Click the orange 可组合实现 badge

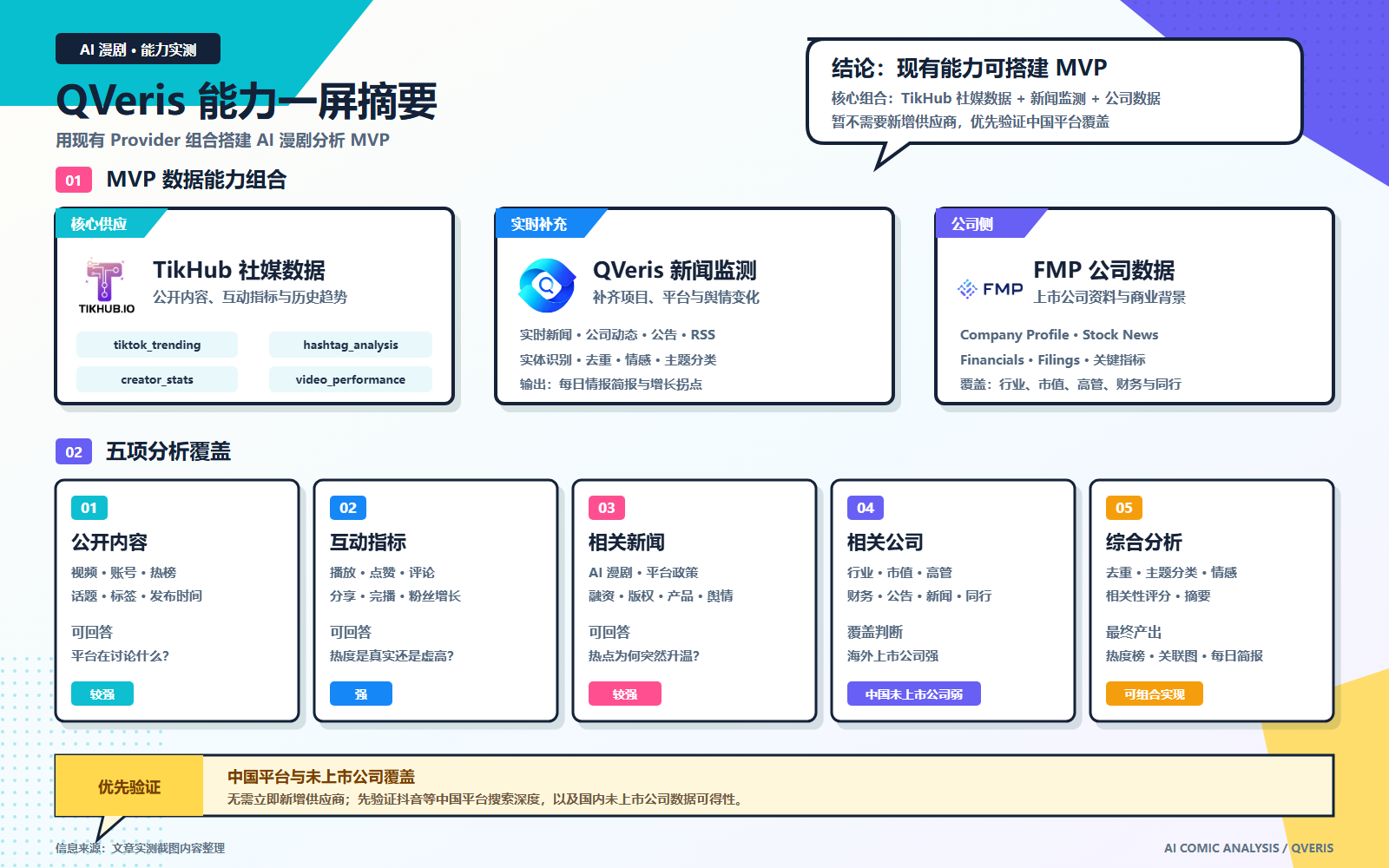pyautogui.click(x=1155, y=694)
